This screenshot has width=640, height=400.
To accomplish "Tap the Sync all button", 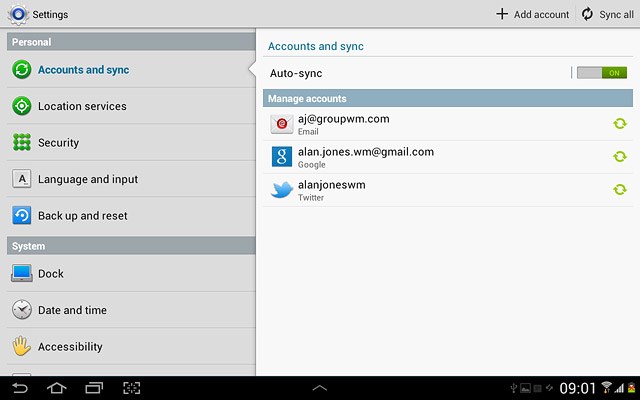I will coord(607,14).
